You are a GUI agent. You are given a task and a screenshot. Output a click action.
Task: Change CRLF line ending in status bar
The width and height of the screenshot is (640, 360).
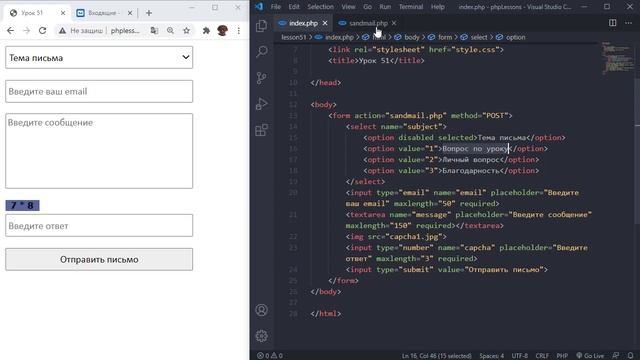click(x=542, y=356)
